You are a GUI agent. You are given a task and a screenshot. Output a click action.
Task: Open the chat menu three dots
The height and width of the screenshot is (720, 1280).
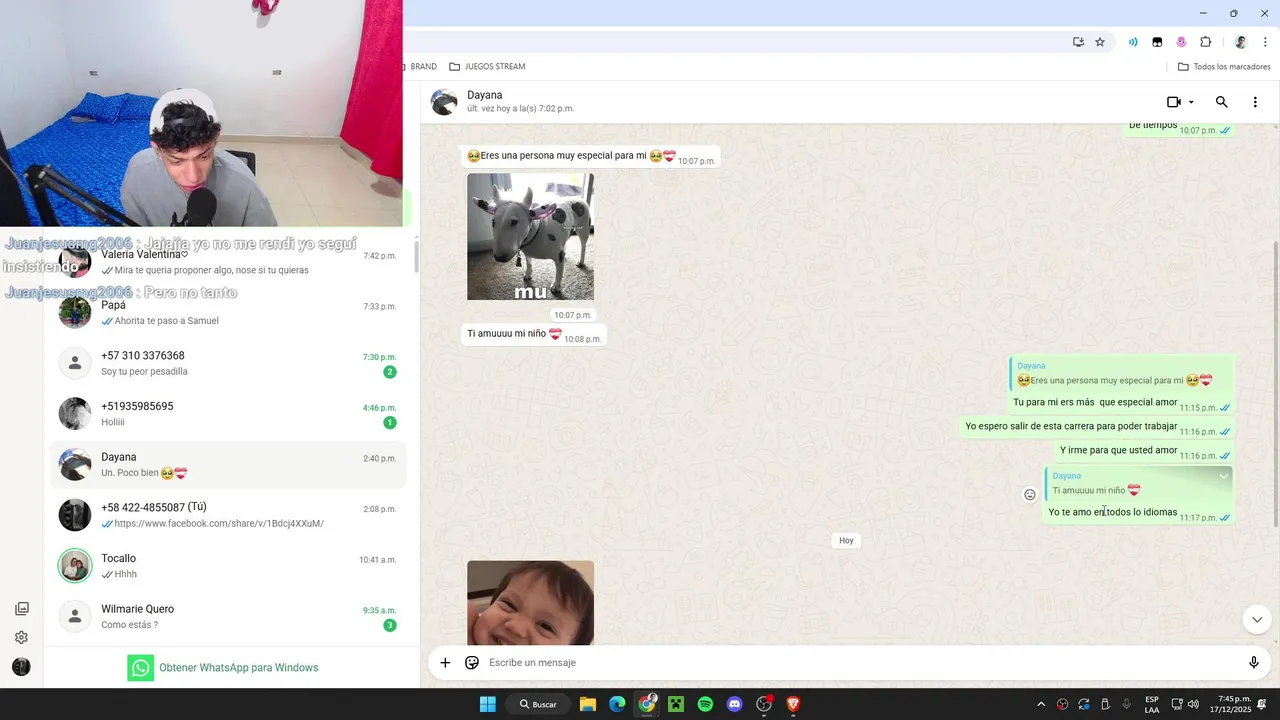tap(1255, 102)
